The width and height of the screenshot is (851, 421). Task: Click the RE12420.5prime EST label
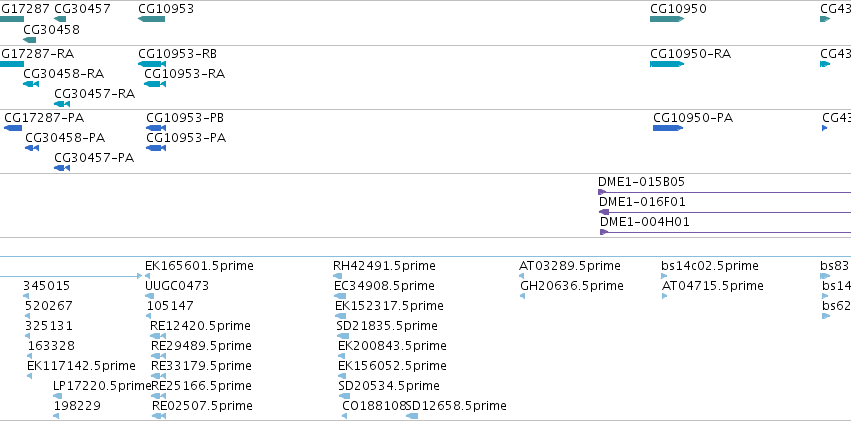(200, 326)
